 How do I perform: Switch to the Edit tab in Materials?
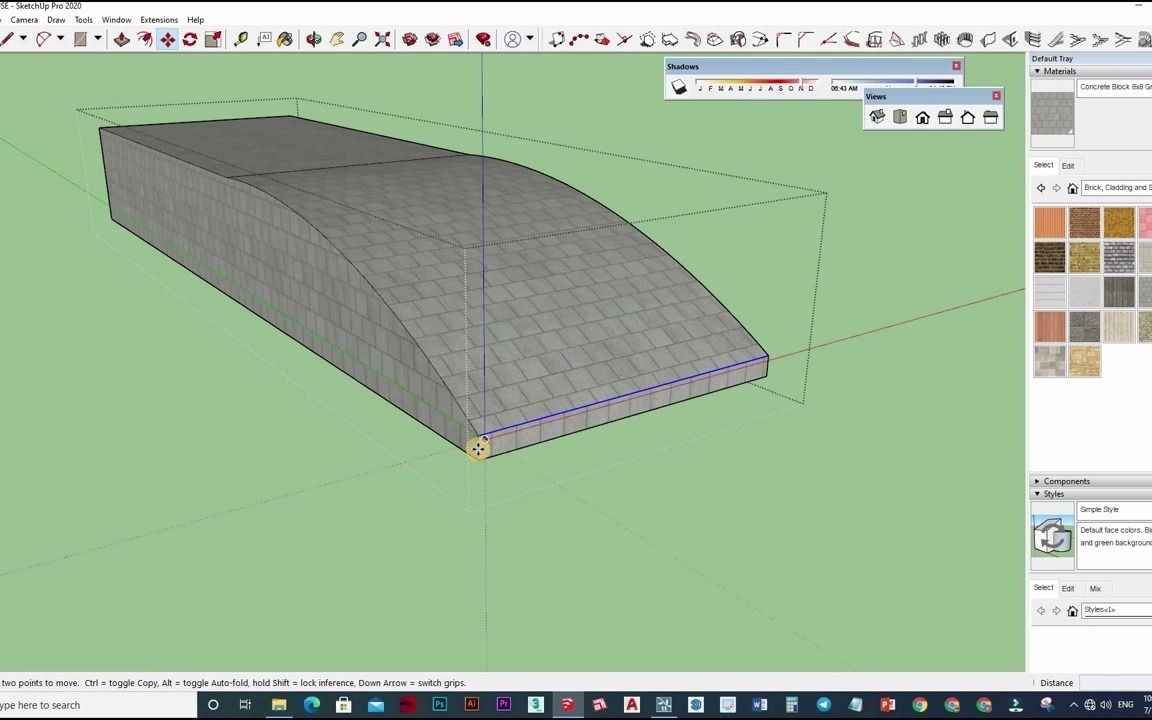(x=1068, y=165)
